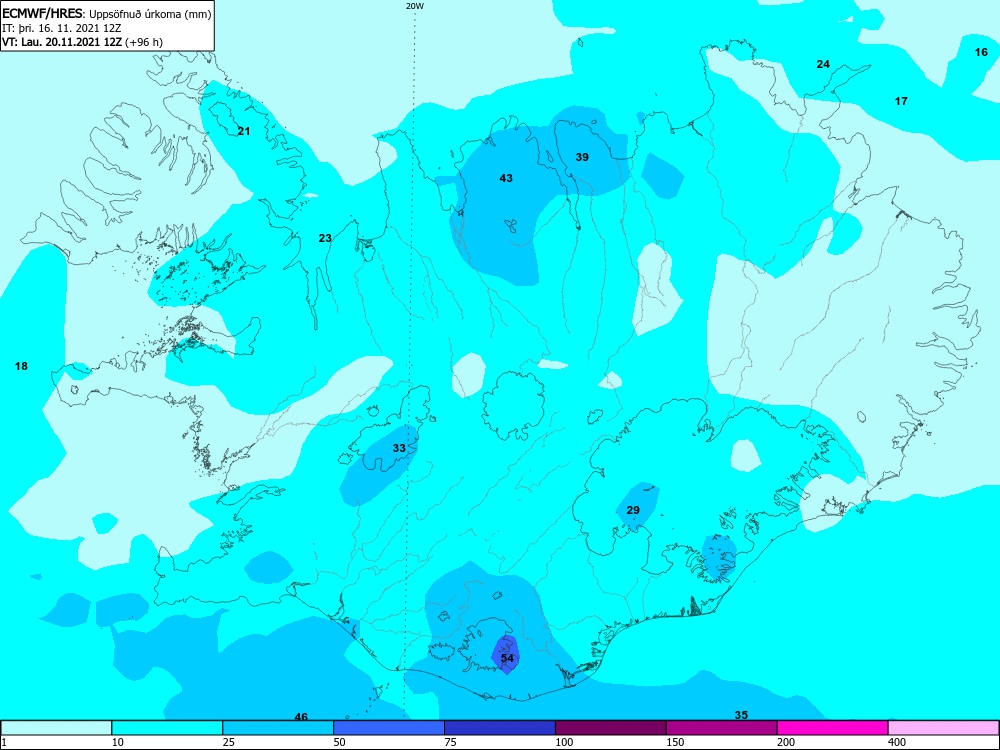The image size is (1000, 750).
Task: Click the precipitation value 35
Action: click(x=740, y=715)
